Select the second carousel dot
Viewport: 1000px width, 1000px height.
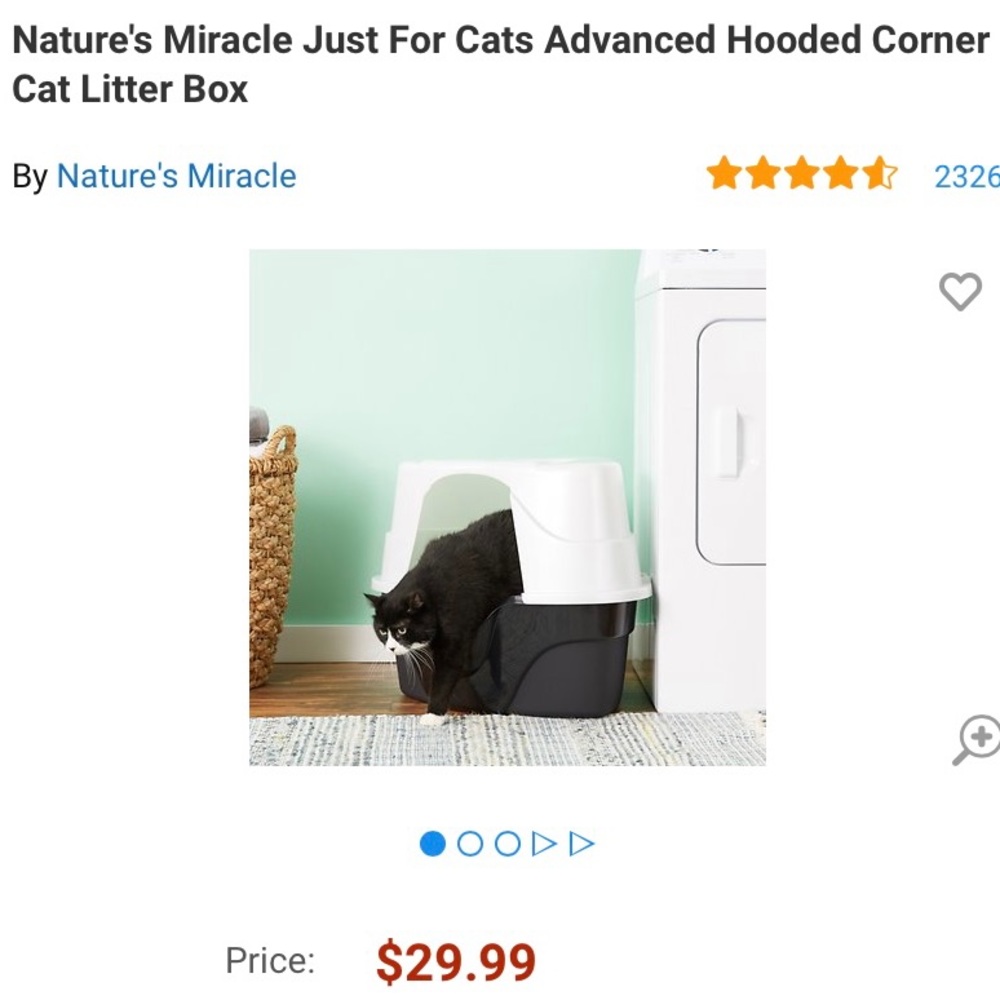pyautogui.click(x=468, y=845)
